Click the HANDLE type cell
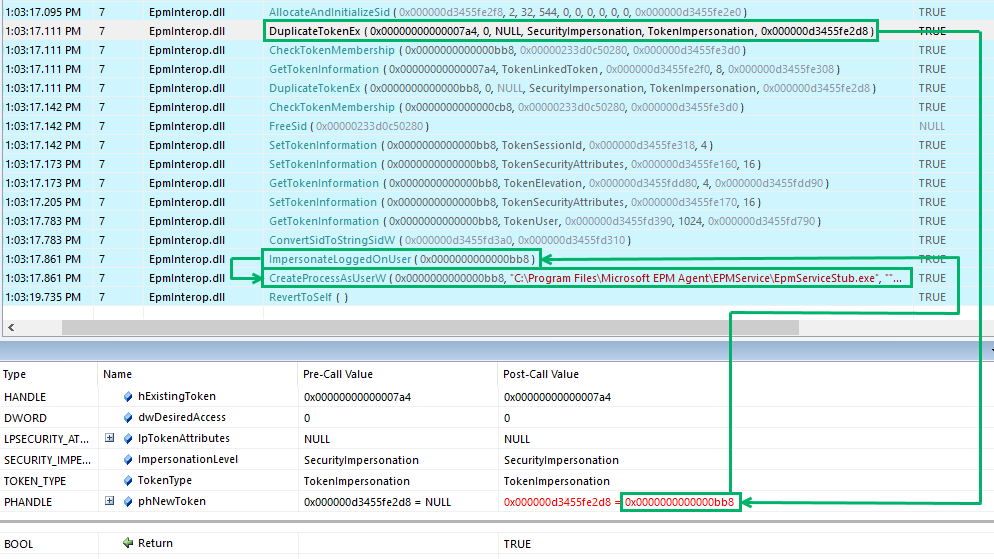Screen dimensions: 994x559 point(25,397)
